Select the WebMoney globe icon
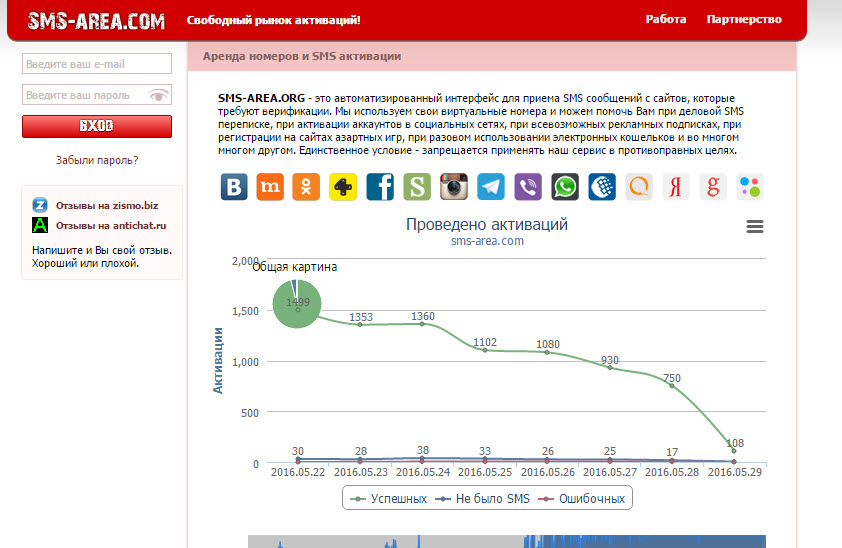 (x=602, y=187)
